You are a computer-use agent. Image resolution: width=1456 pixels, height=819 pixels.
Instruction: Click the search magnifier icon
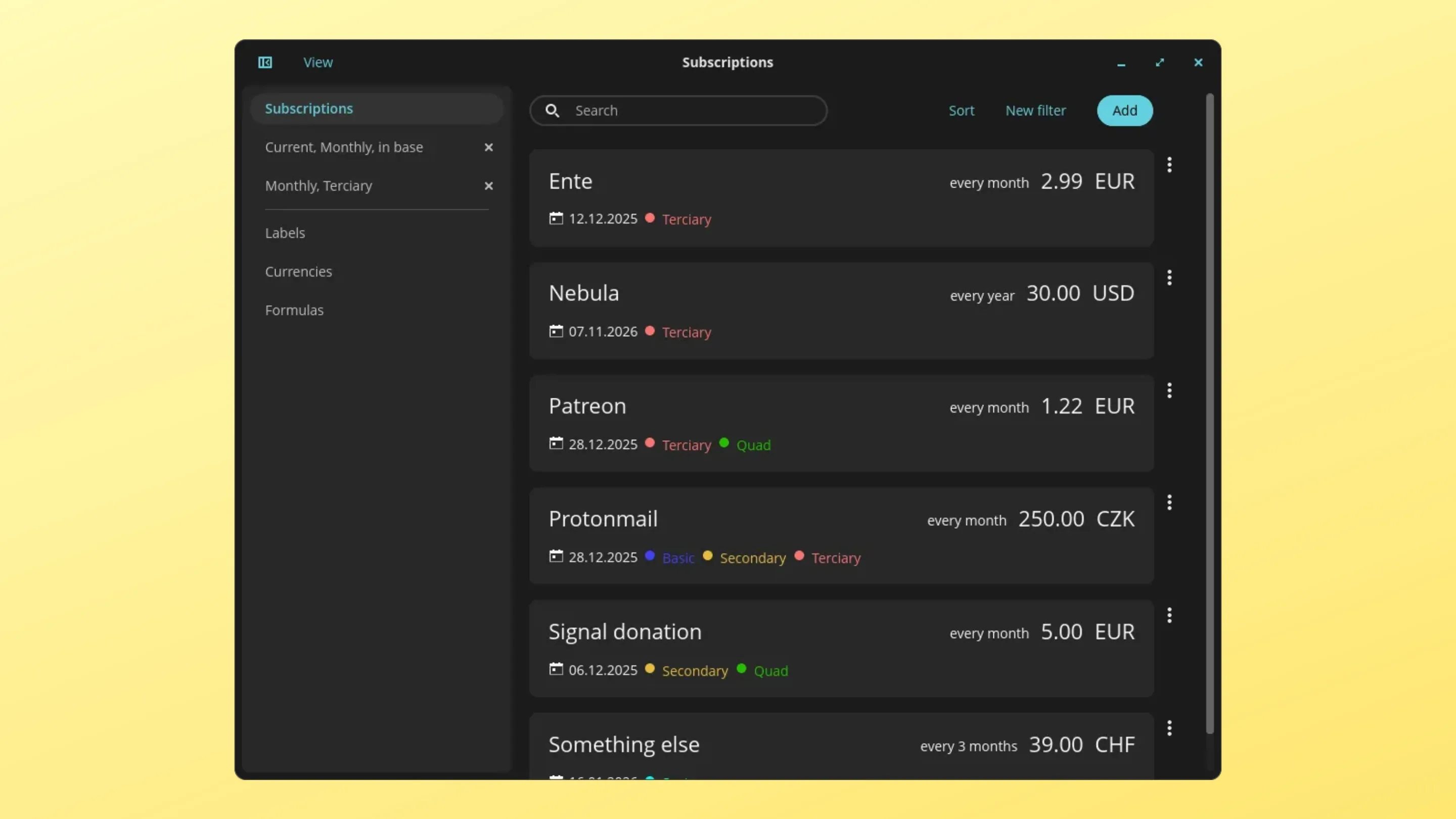(x=552, y=111)
